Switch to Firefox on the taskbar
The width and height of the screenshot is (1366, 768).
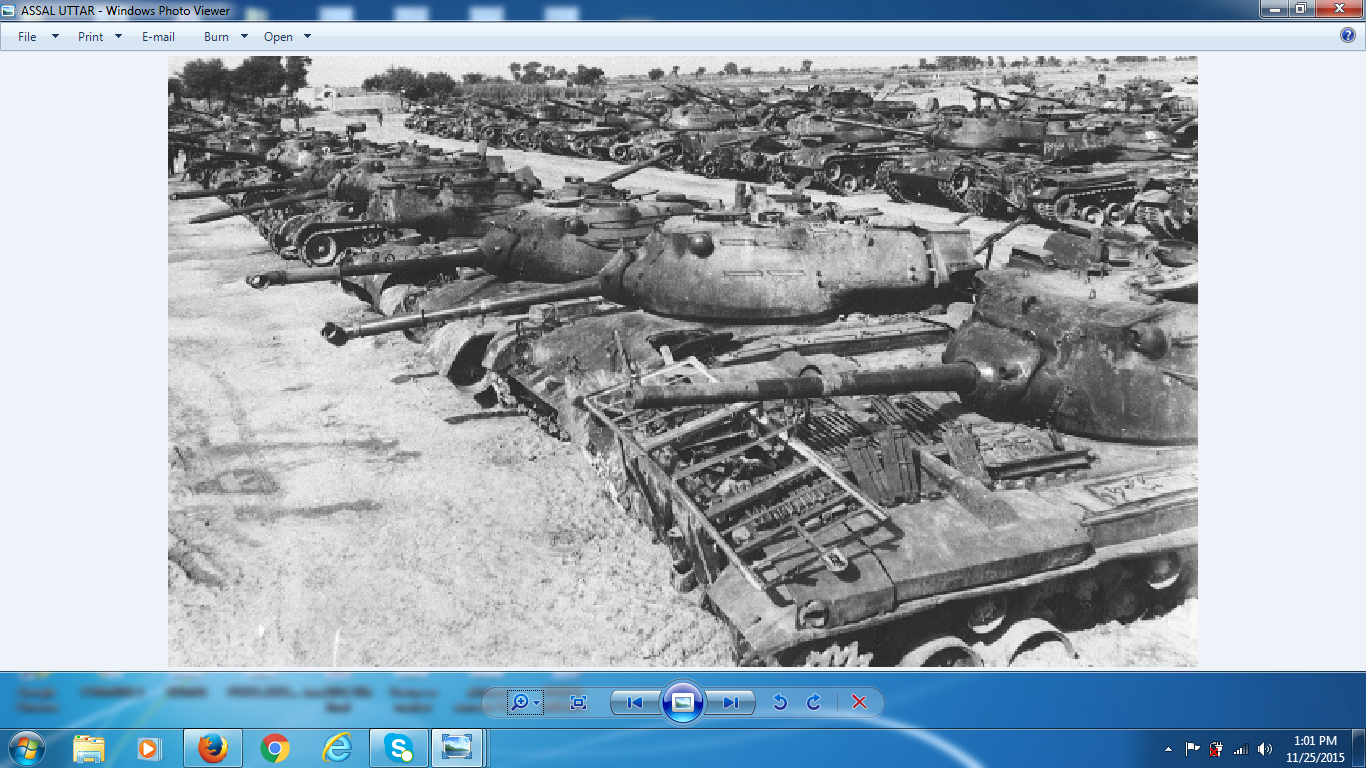213,748
